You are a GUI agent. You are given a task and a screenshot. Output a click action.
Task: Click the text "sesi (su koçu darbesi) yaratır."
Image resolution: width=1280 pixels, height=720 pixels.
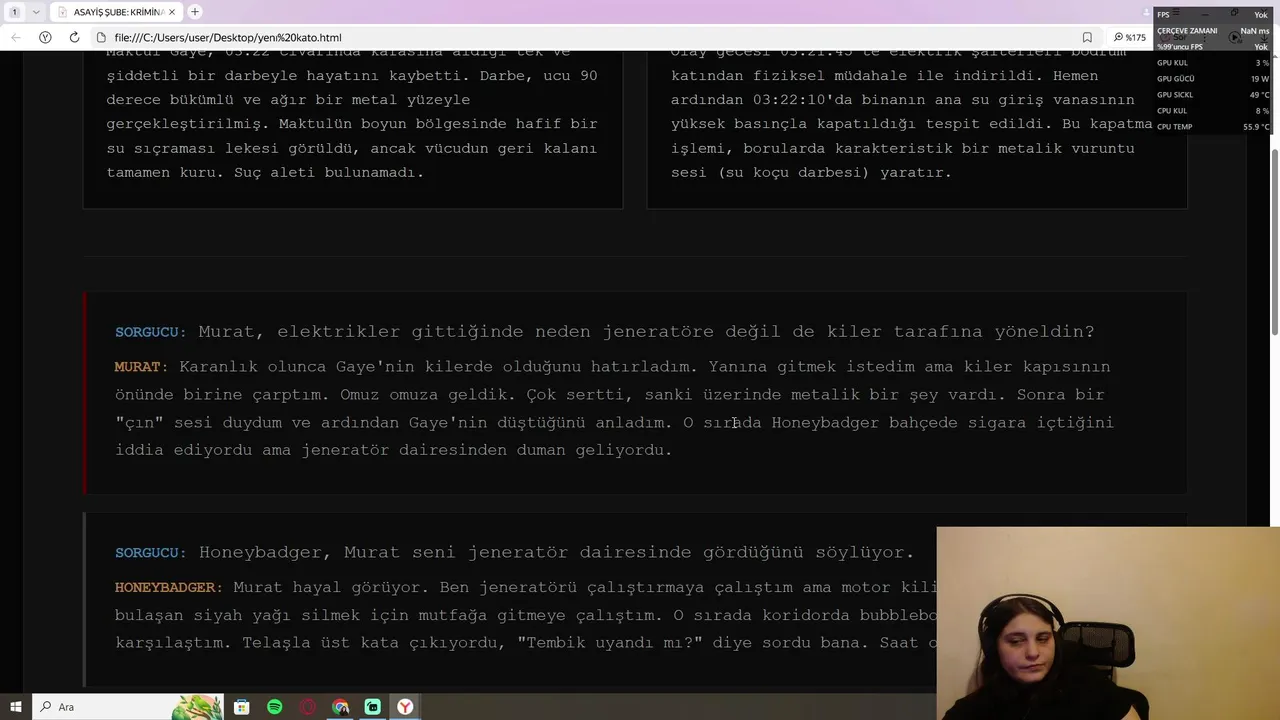tap(811, 172)
